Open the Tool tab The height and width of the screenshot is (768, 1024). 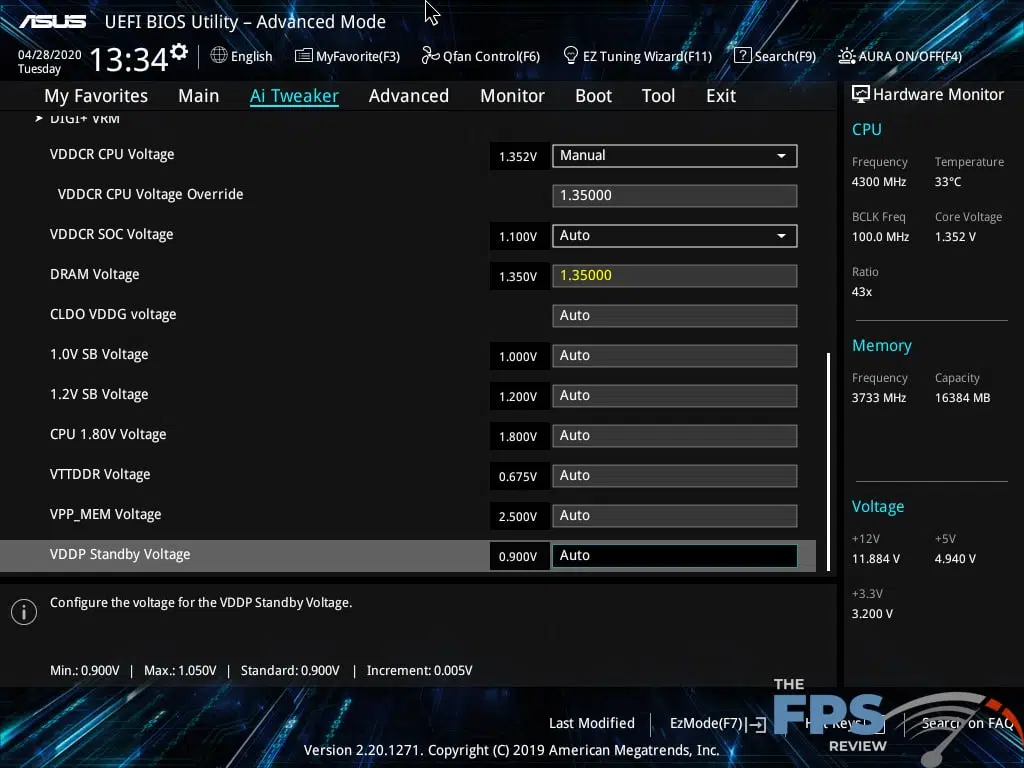pyautogui.click(x=658, y=96)
